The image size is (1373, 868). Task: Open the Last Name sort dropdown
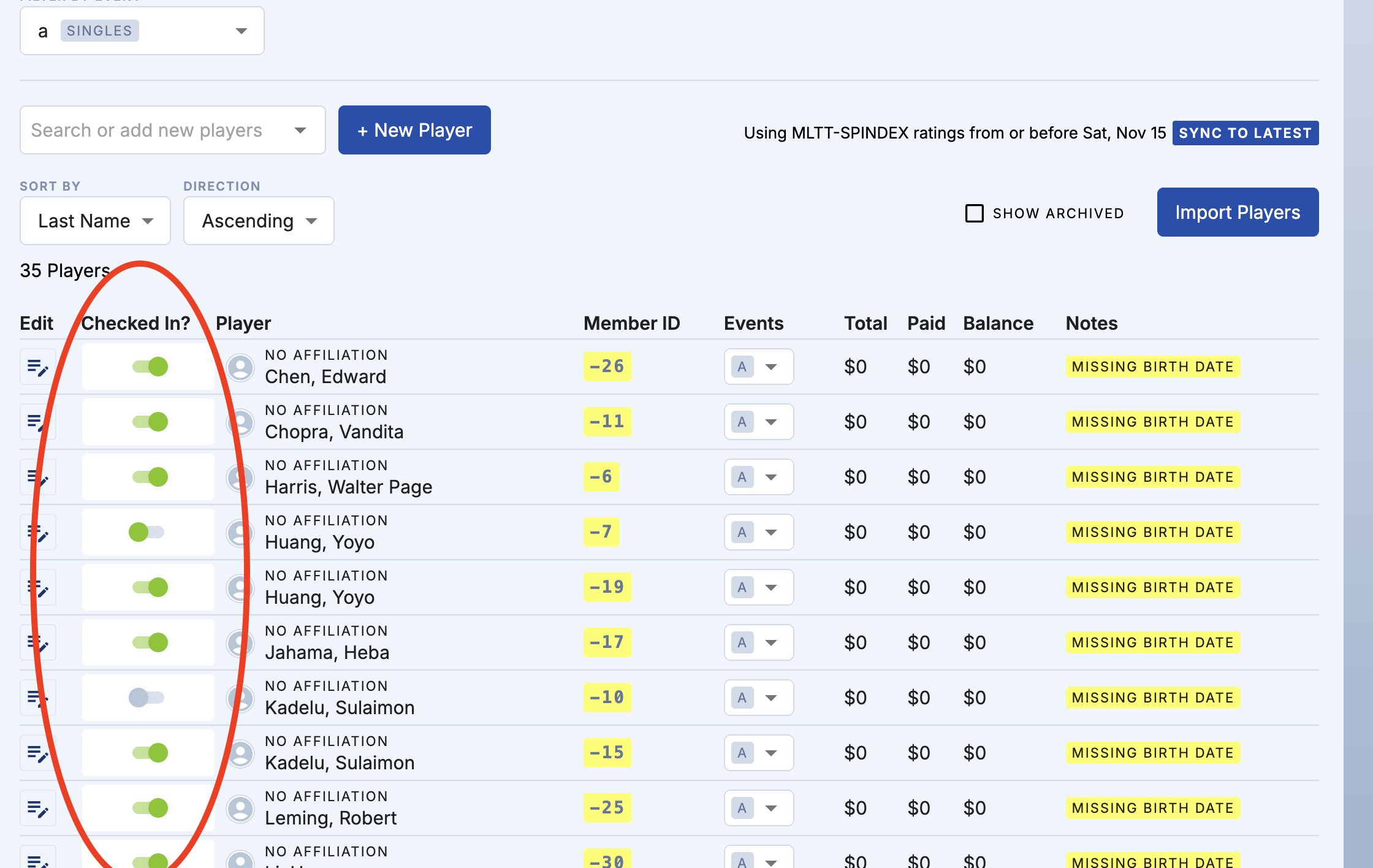pos(95,220)
